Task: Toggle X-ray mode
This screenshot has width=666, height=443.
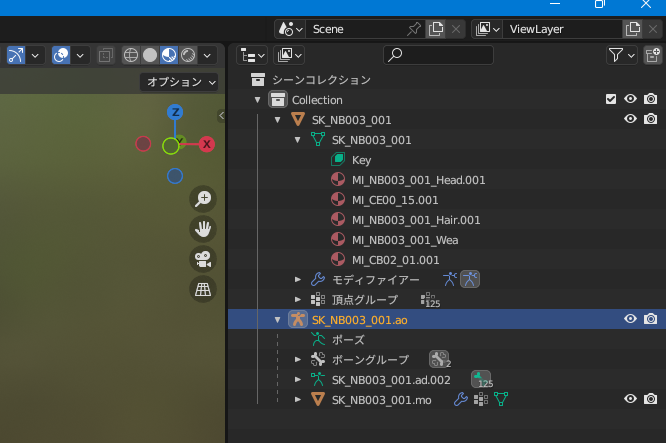Action: point(106,55)
